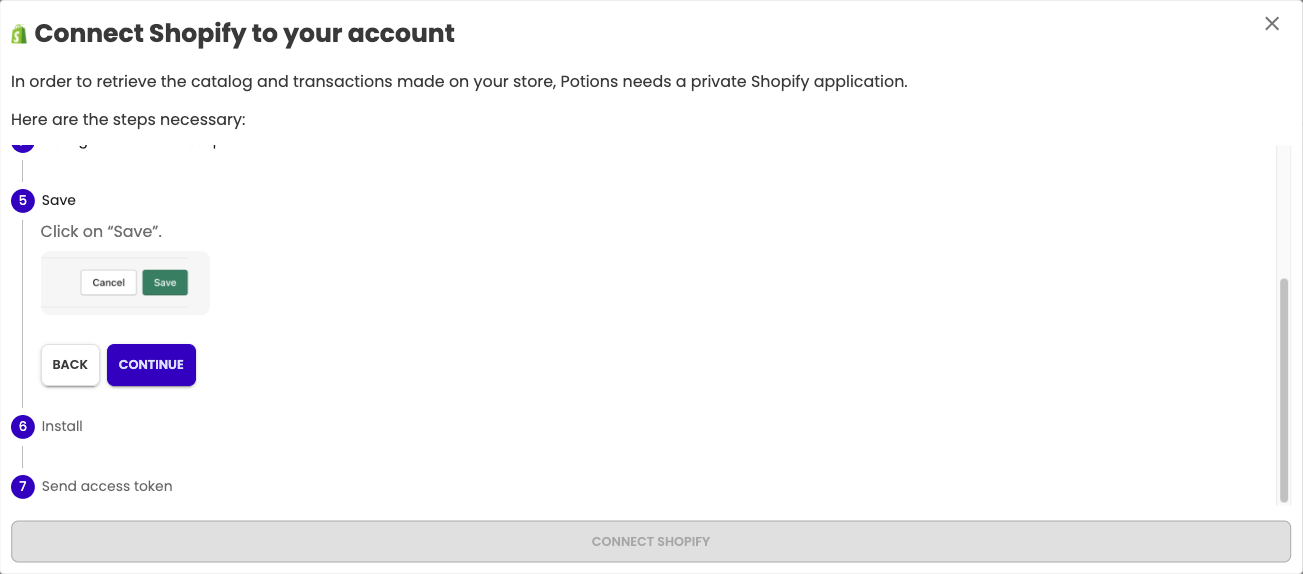
Task: Click the "Connect Shopify to your account" heading
Action: pyautogui.click(x=245, y=34)
